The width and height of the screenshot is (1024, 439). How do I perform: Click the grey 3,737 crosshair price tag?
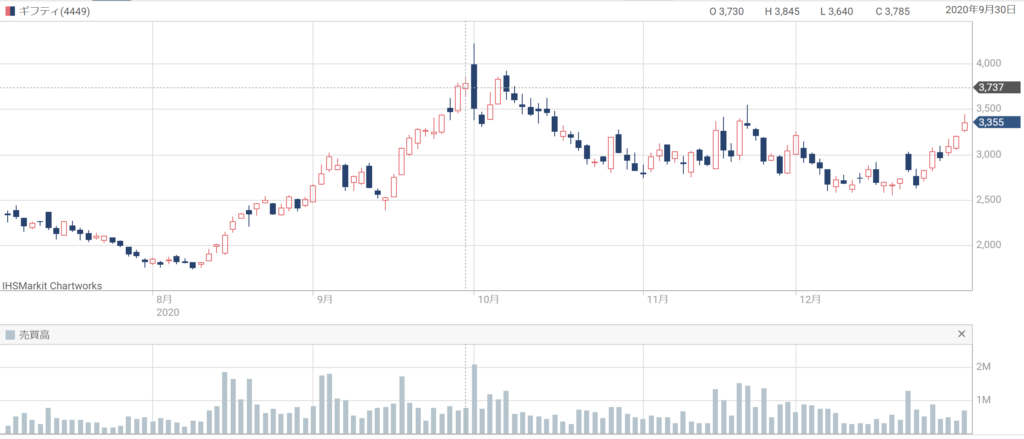point(997,88)
